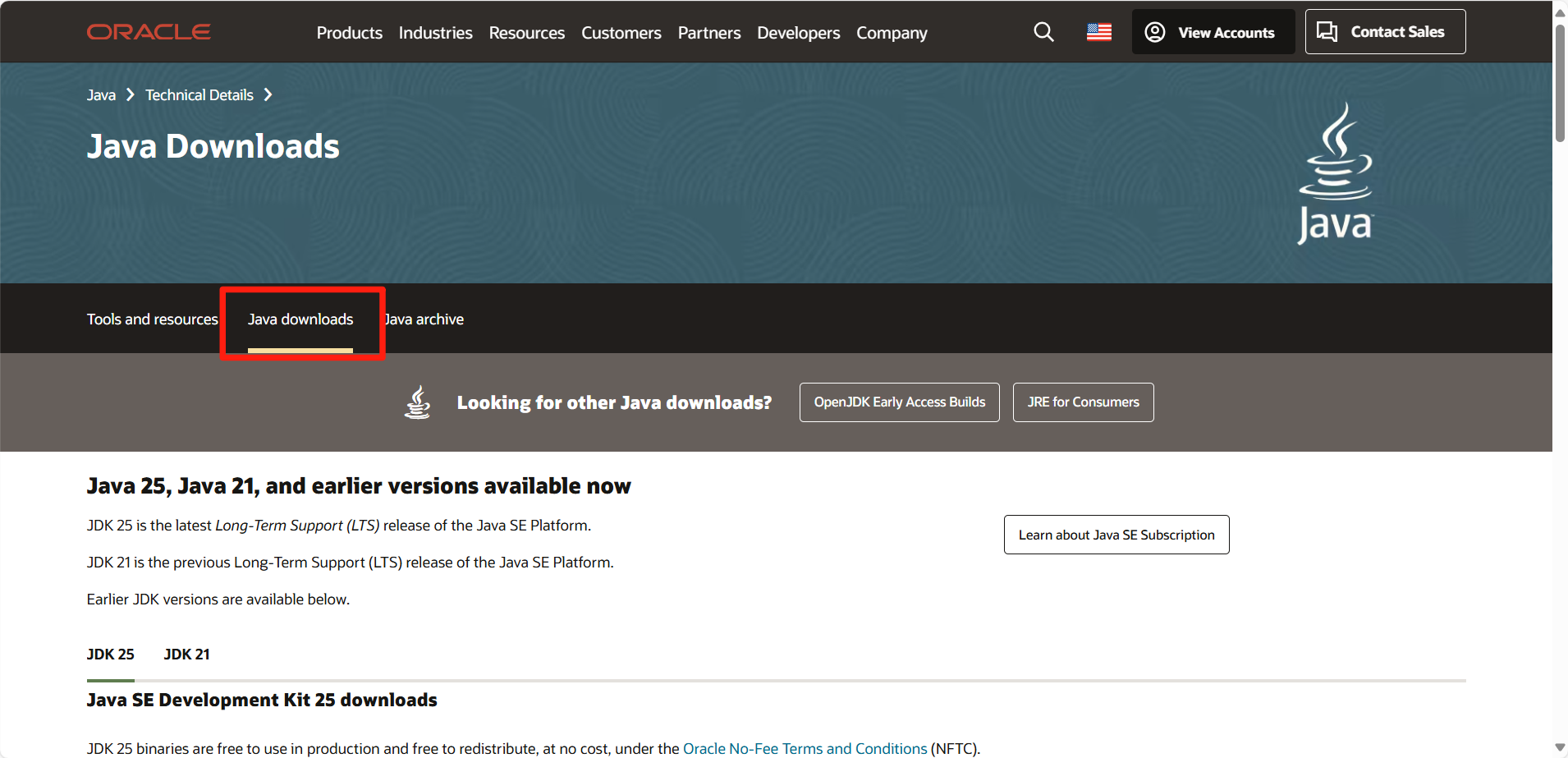Select the JDK 25 tab
This screenshot has height=758, width=1568.
point(111,655)
